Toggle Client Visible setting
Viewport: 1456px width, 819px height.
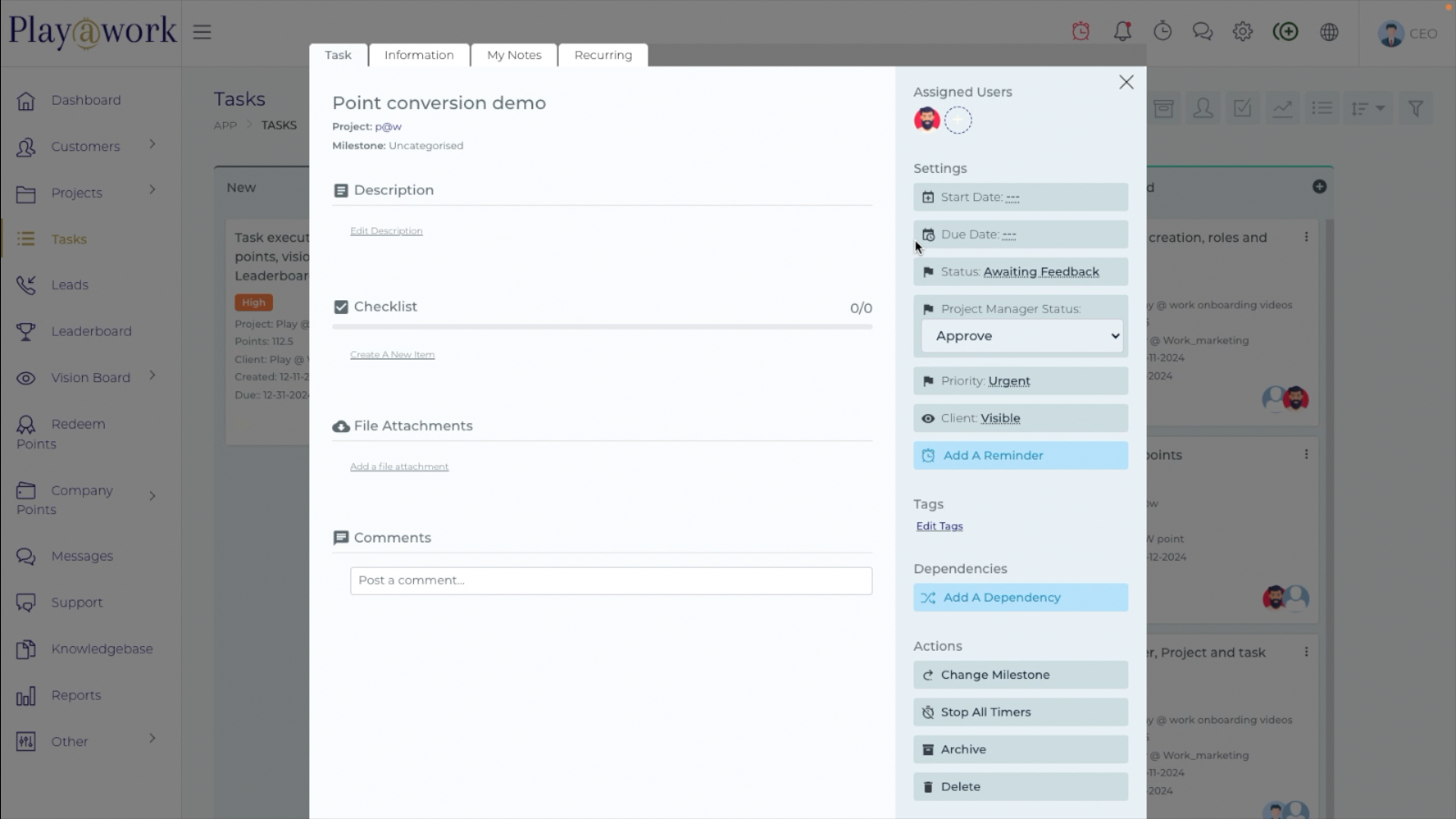coord(1000,419)
